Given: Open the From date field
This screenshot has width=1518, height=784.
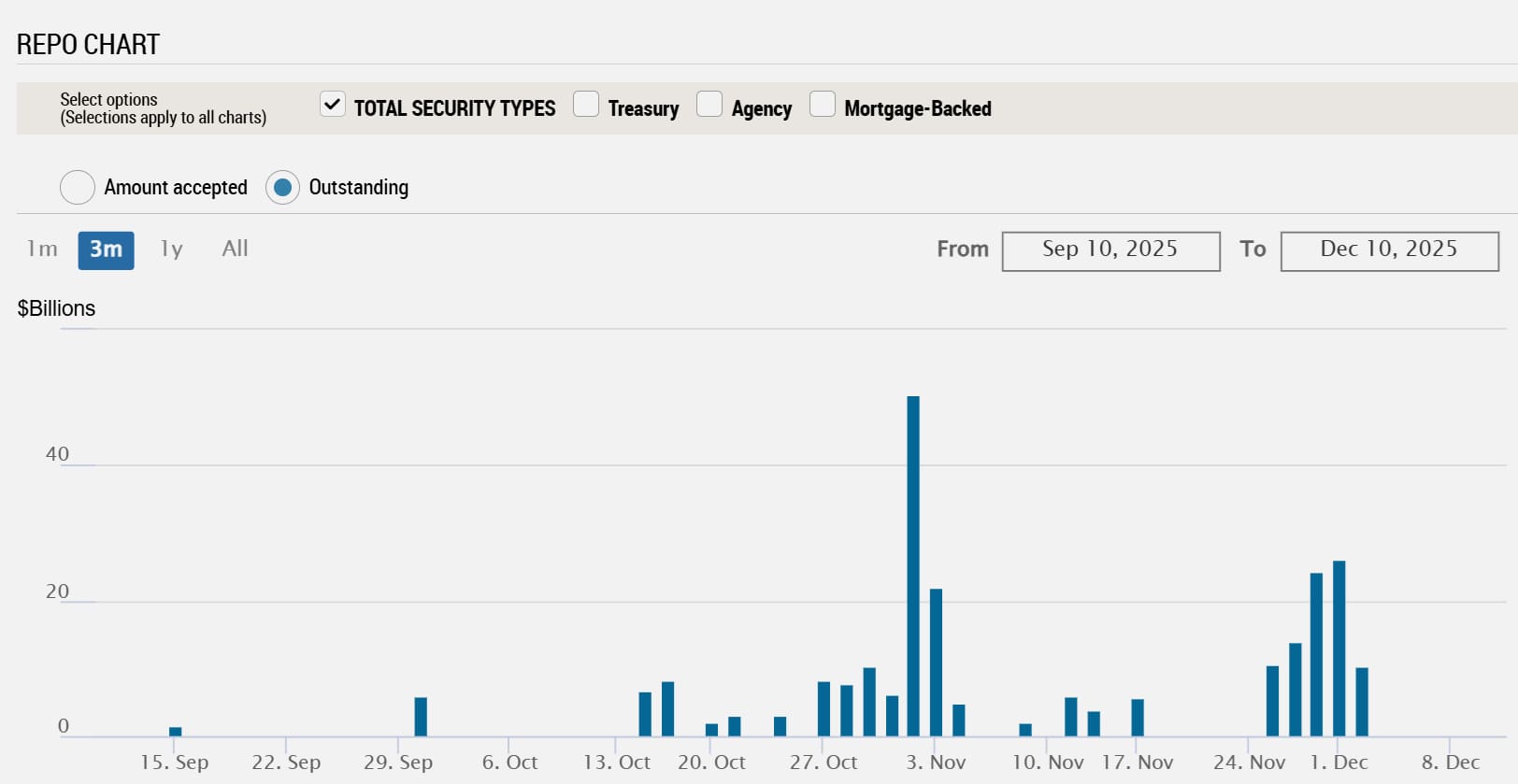Looking at the screenshot, I should tap(1110, 251).
